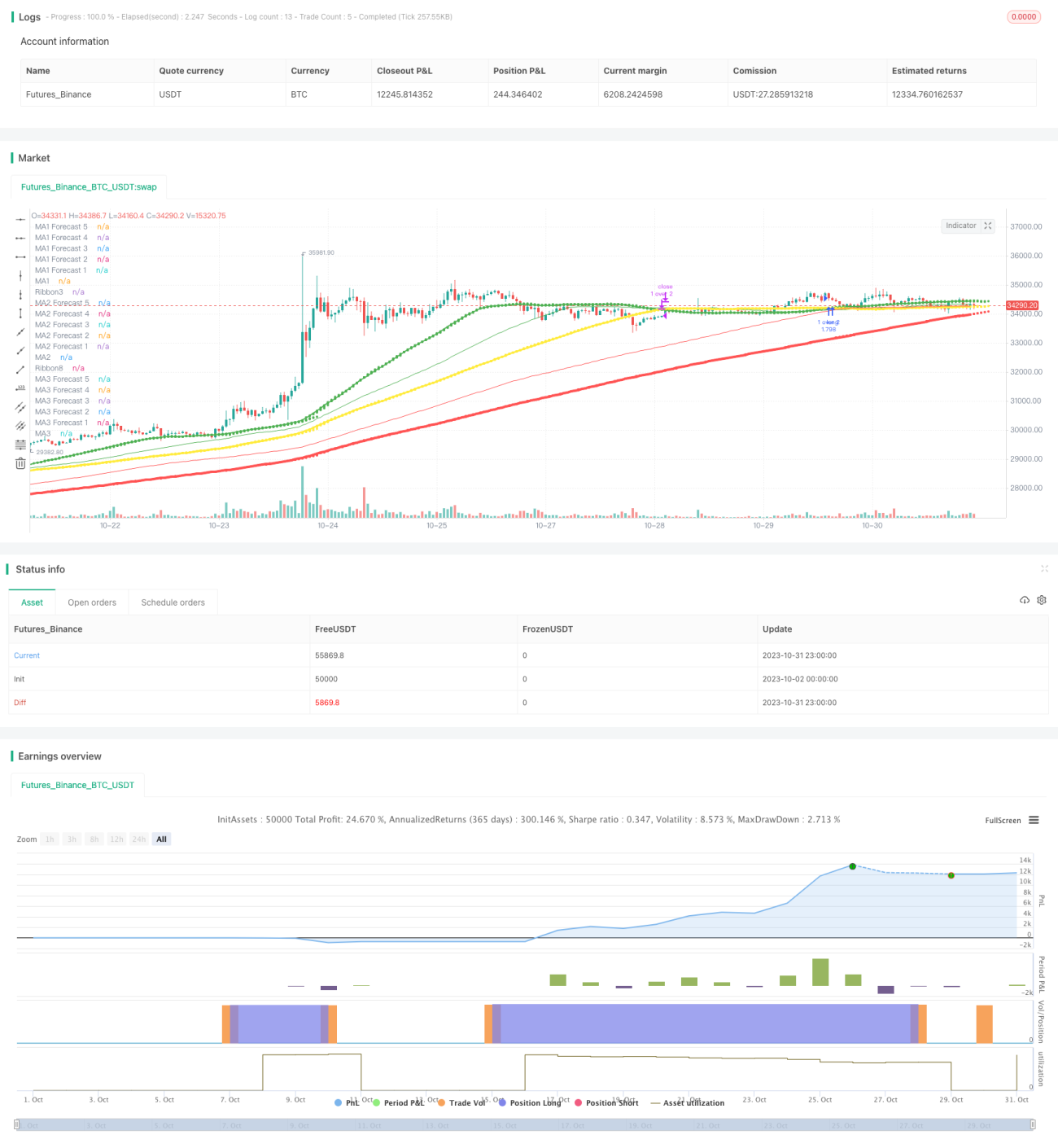Toggle the Position Long series in the legend
This screenshot has width=1058, height=1148.
click(x=530, y=1102)
